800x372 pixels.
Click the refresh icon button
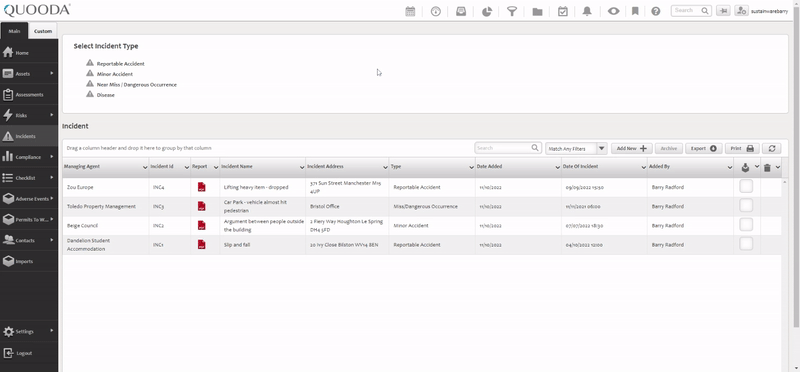(x=772, y=148)
